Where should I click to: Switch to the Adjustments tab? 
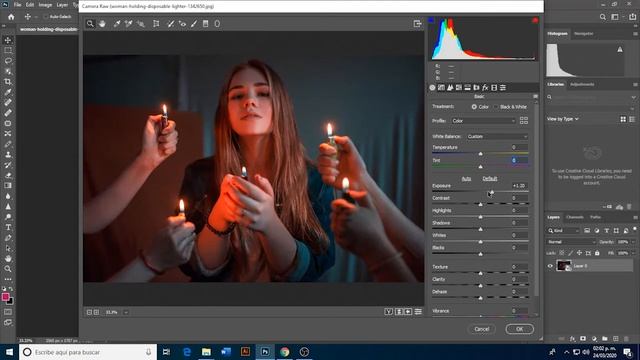(x=582, y=84)
